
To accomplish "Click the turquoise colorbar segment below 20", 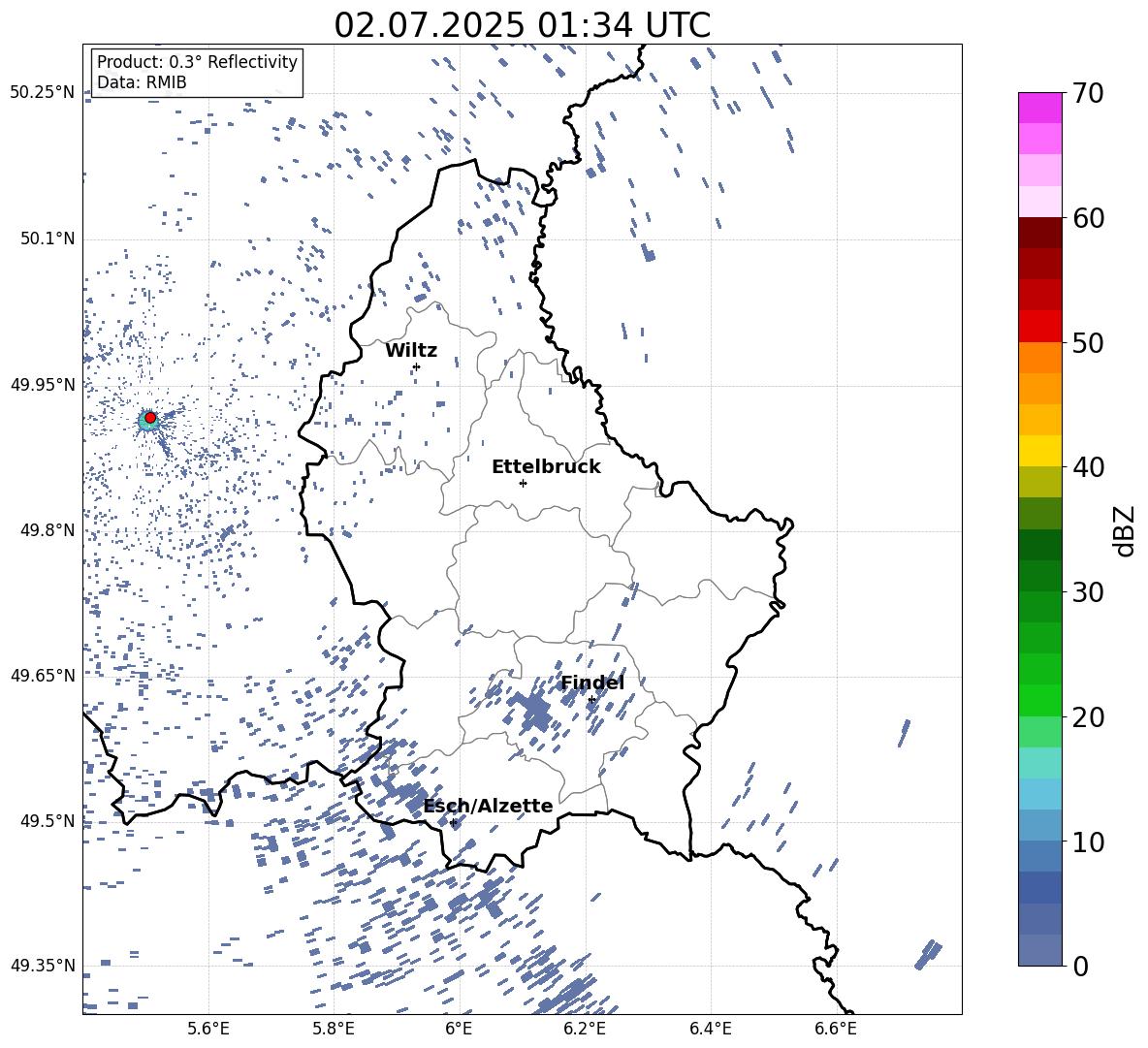I will click(x=1040, y=763).
